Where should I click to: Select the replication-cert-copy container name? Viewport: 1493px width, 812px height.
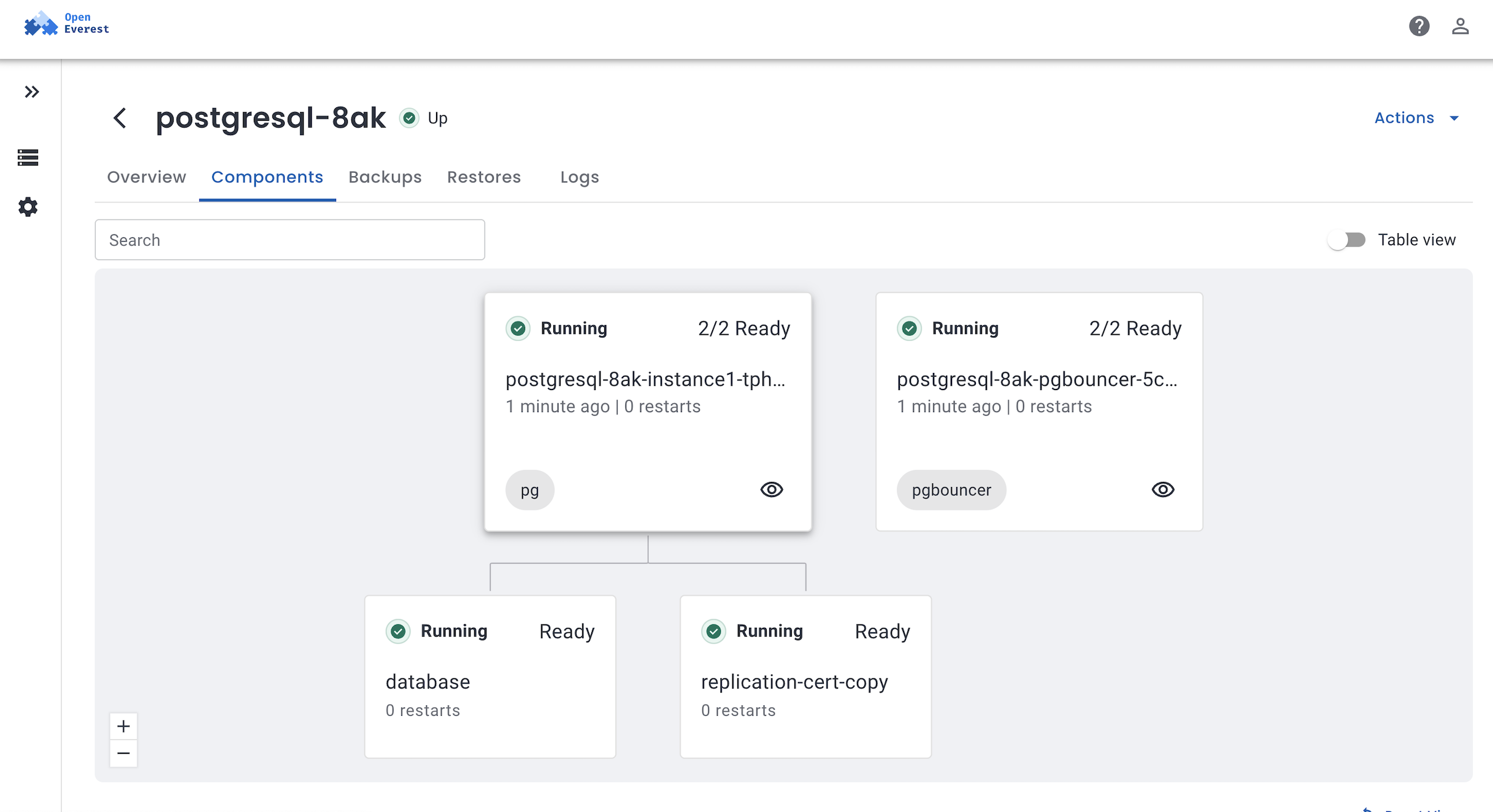pos(795,683)
